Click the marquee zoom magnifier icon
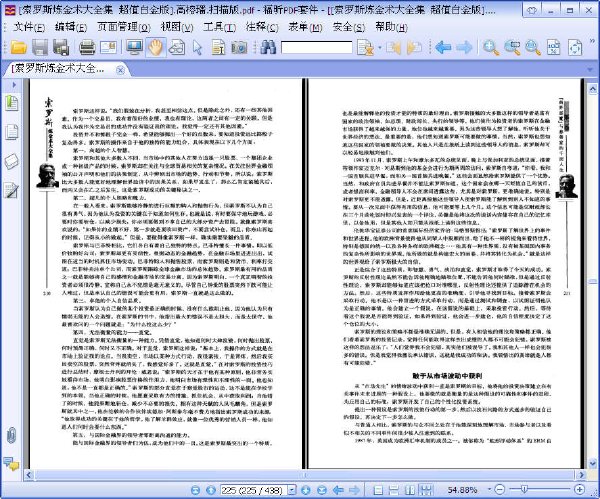The height and width of the screenshot is (499, 600). pos(512,48)
